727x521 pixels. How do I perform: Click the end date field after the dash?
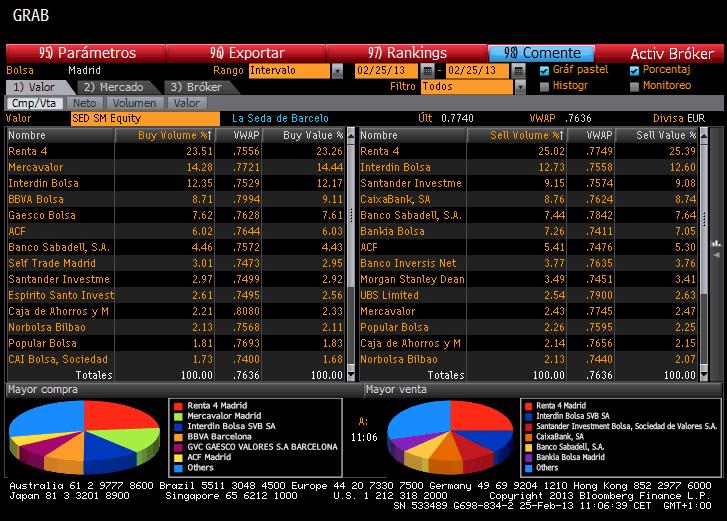click(478, 70)
